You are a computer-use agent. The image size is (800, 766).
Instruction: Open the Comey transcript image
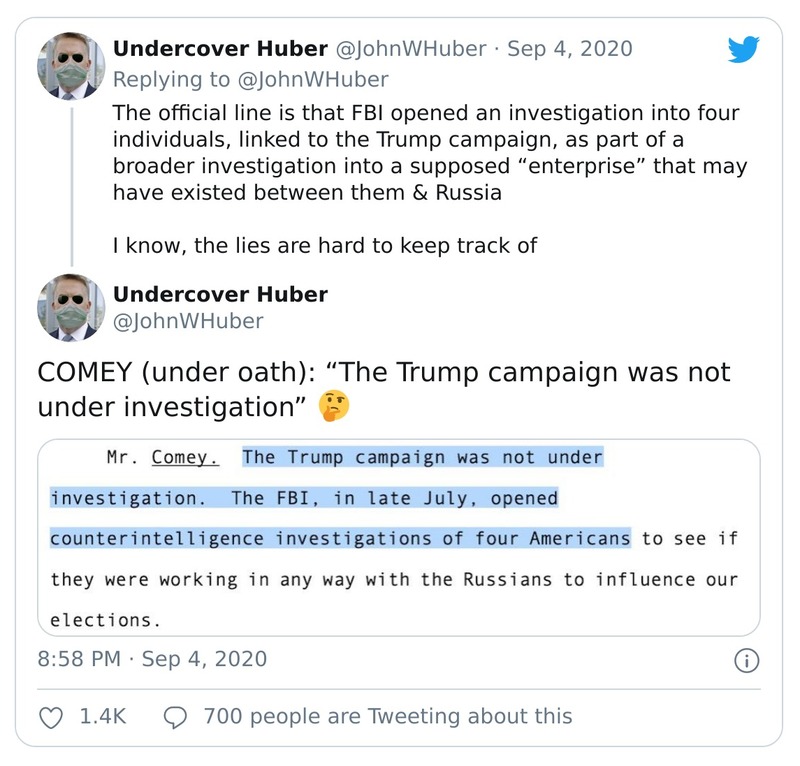[398, 537]
